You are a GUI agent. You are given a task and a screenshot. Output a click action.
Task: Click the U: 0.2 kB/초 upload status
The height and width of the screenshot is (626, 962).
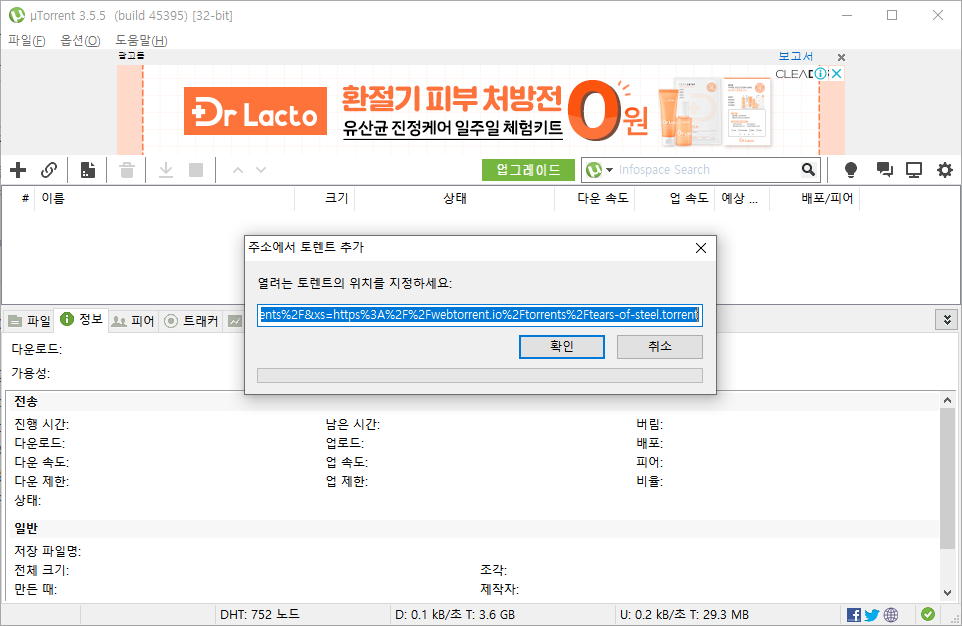pyautogui.click(x=684, y=614)
